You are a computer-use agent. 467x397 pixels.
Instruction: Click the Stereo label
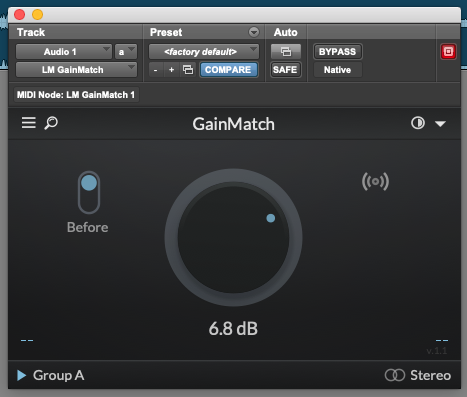click(x=430, y=375)
